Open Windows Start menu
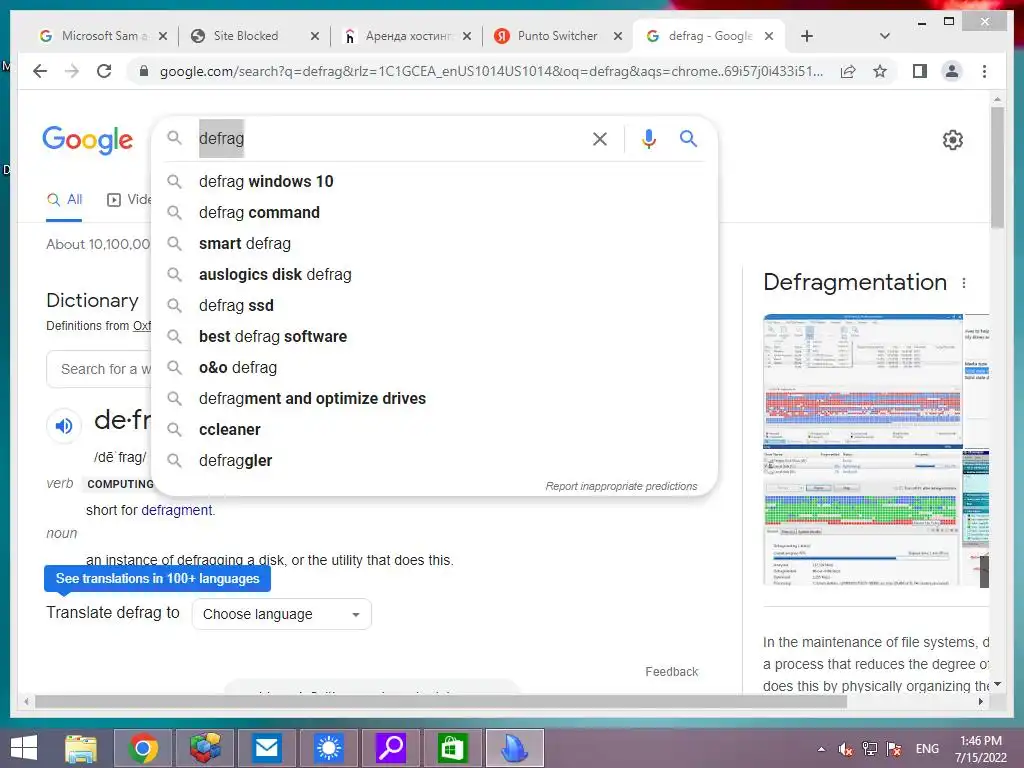 point(24,748)
